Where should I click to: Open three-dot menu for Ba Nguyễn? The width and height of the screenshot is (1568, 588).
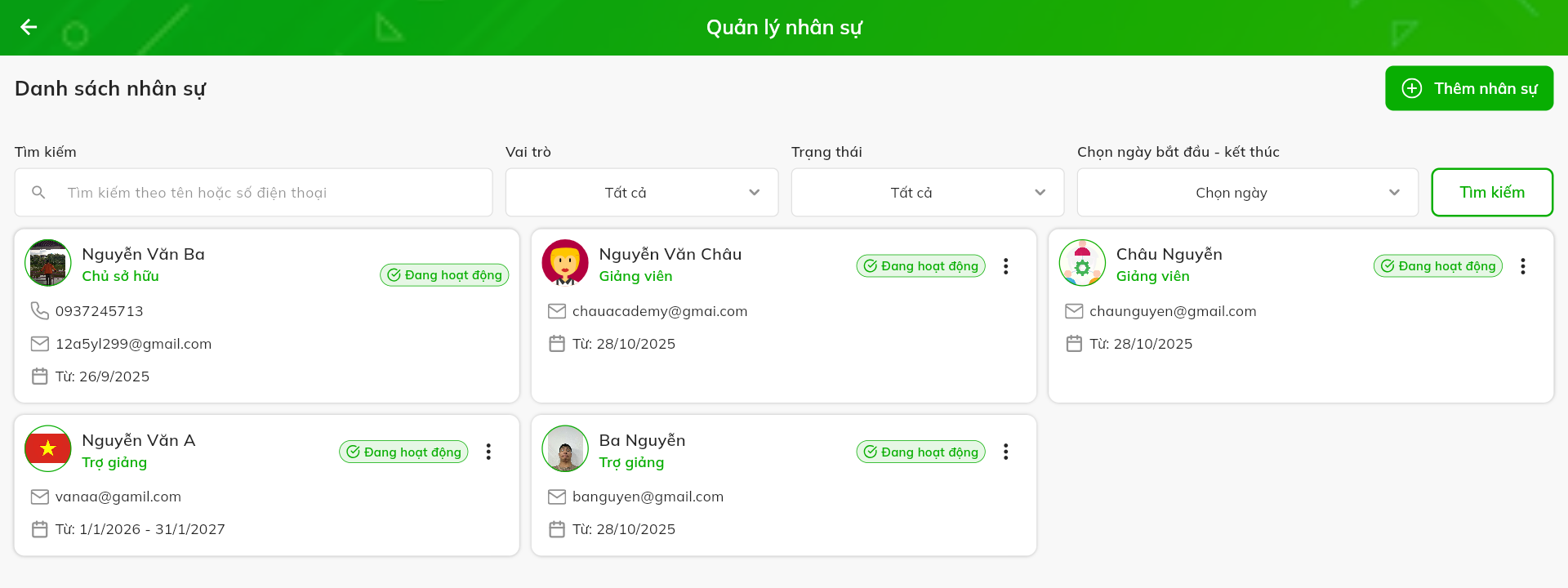pyautogui.click(x=1005, y=452)
